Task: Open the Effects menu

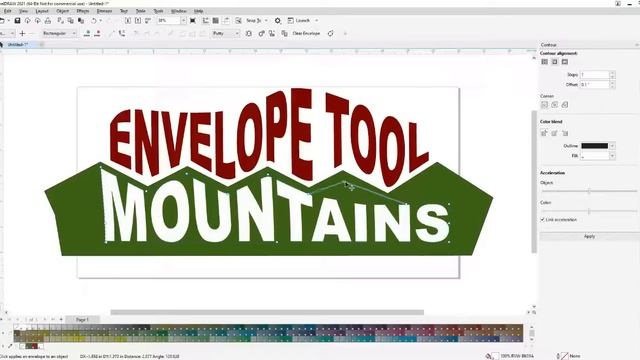Action: click(x=83, y=11)
